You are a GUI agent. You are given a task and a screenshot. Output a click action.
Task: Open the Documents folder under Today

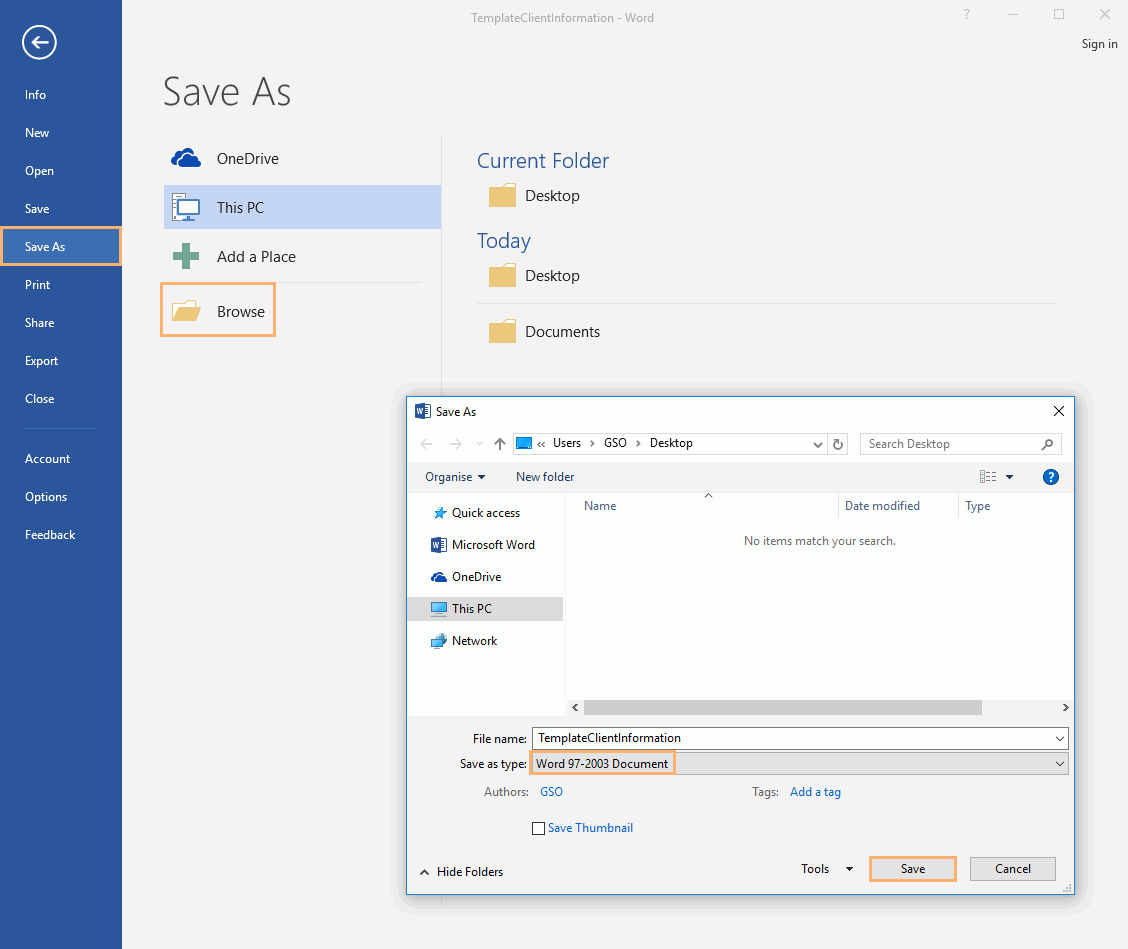click(561, 332)
